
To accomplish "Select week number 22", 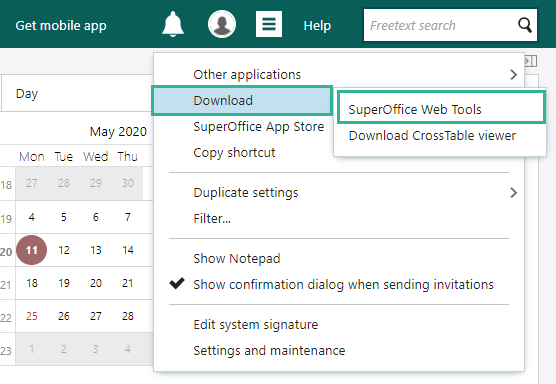I will click(x=6, y=317).
